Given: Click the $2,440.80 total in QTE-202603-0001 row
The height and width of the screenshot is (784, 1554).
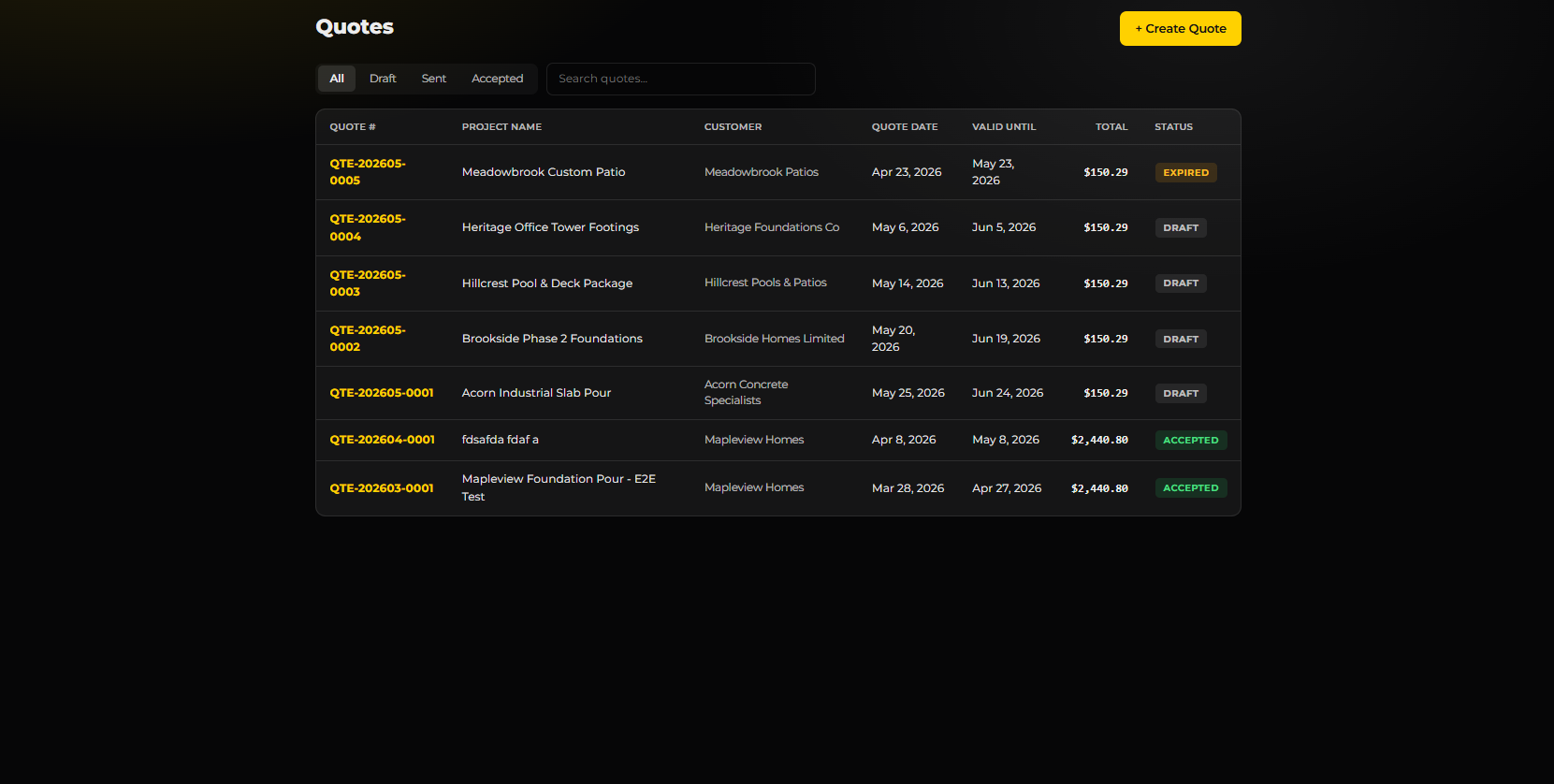Looking at the screenshot, I should 1099,488.
